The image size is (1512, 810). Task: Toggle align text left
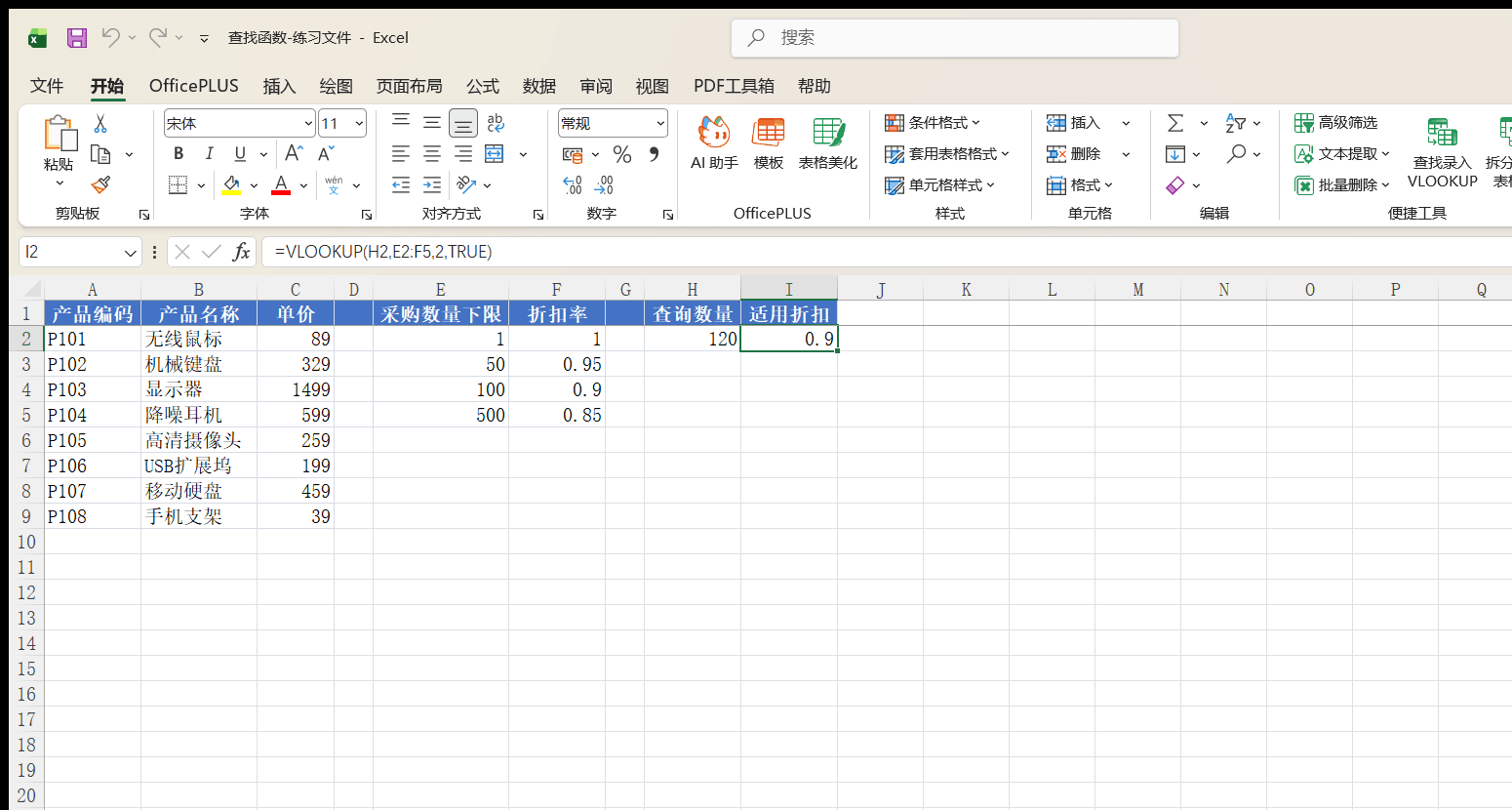[x=401, y=154]
